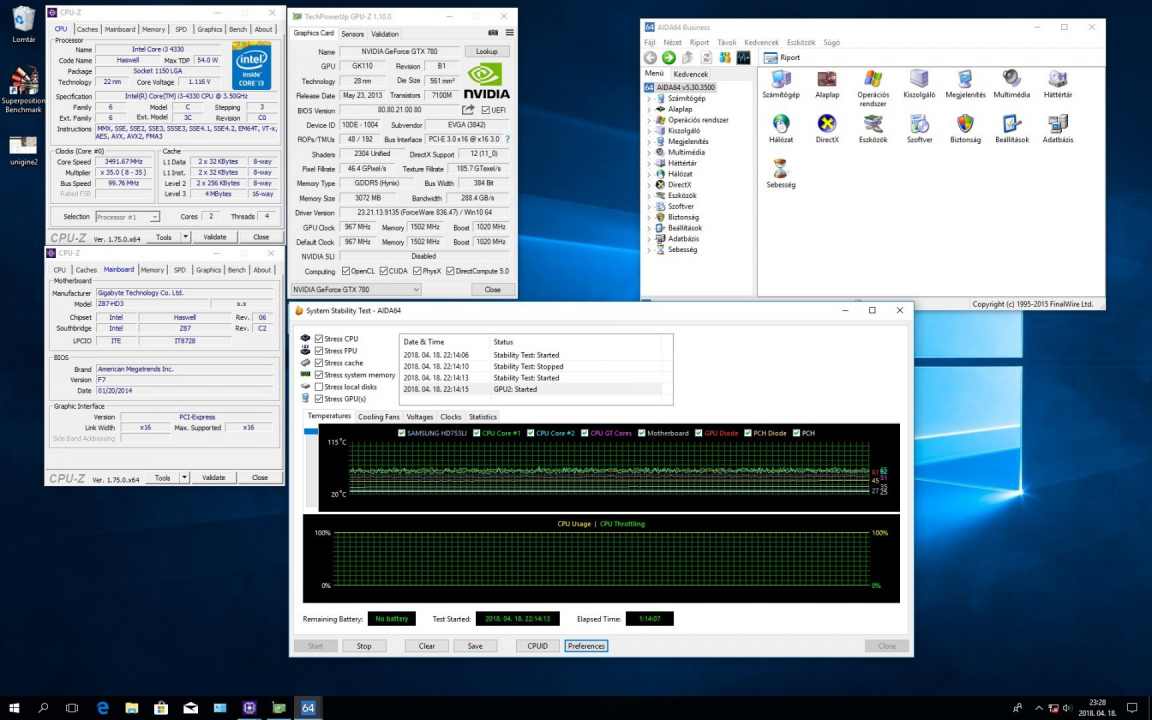The height and width of the screenshot is (720, 1152).
Task: Click the GPU-Z BIOS share export icon
Action: tap(468, 109)
